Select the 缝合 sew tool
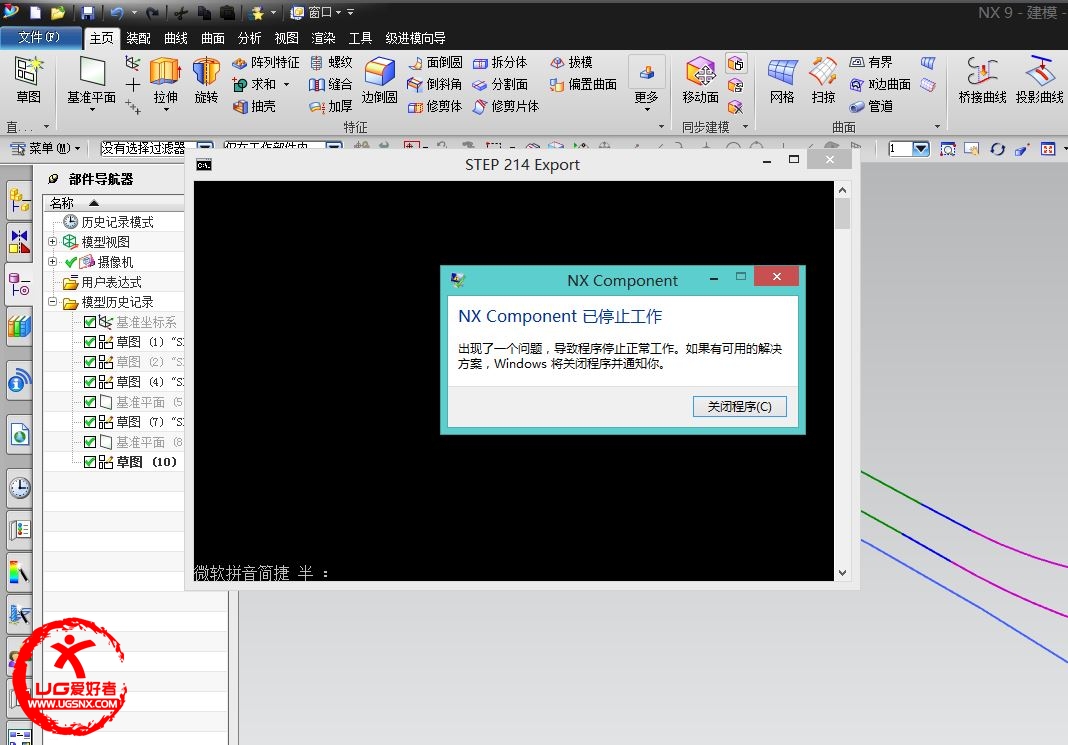The image size is (1068, 745). click(x=331, y=84)
